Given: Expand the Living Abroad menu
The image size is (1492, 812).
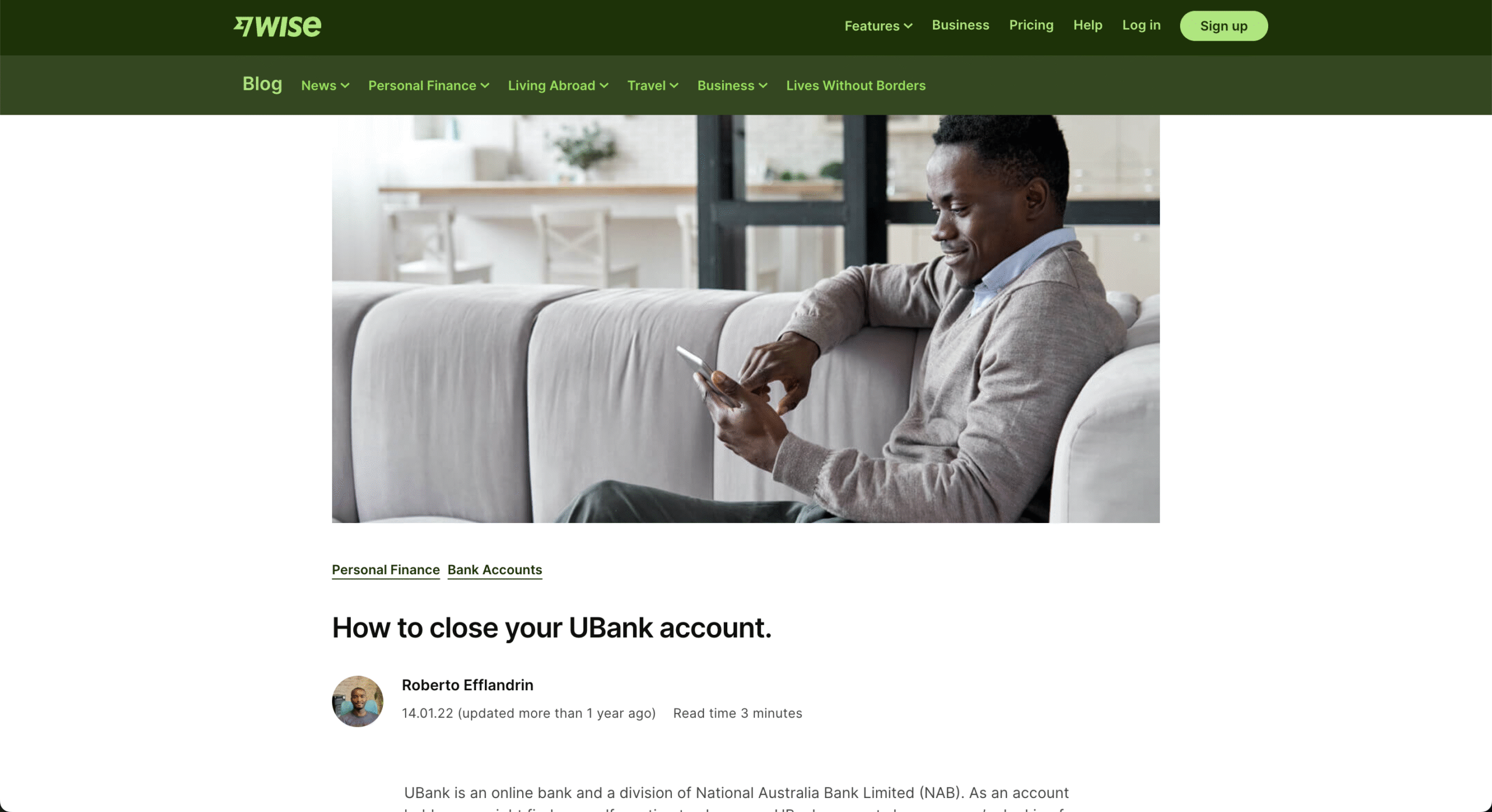Looking at the screenshot, I should coord(558,86).
